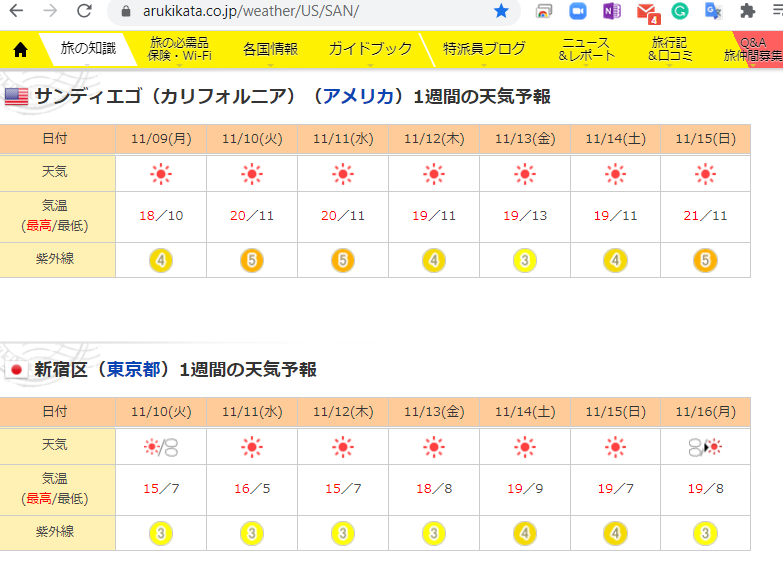Open the Google Translate extension
The width and height of the screenshot is (783, 587).
pos(713,11)
